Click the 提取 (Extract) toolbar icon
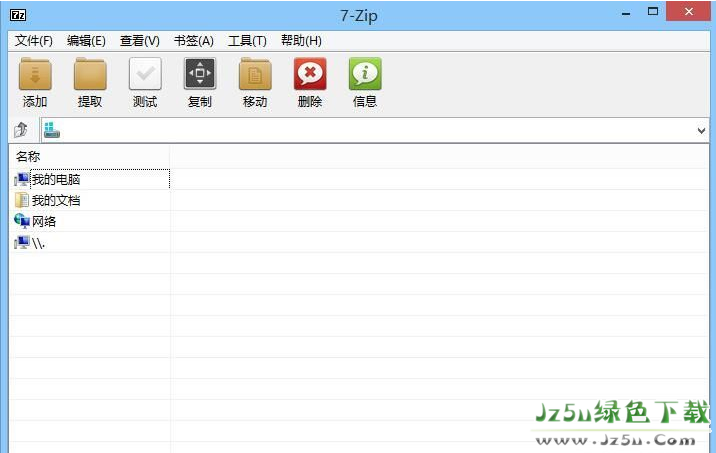This screenshot has width=716, height=453. click(x=90, y=74)
